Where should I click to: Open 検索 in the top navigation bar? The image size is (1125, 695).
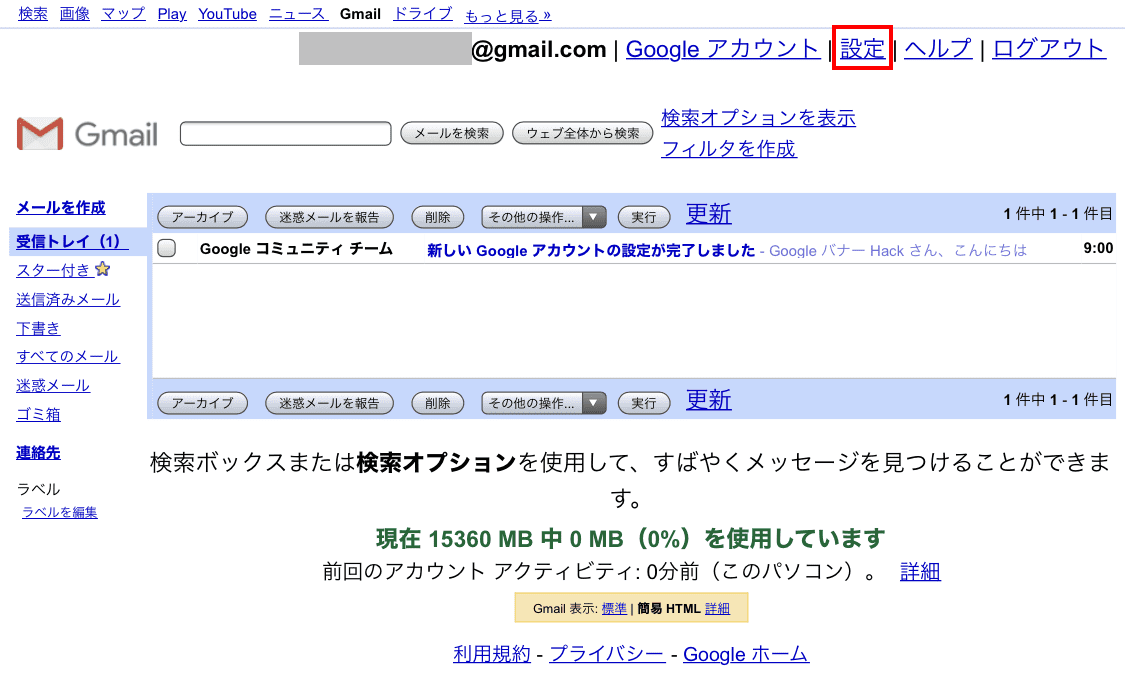click(x=33, y=14)
